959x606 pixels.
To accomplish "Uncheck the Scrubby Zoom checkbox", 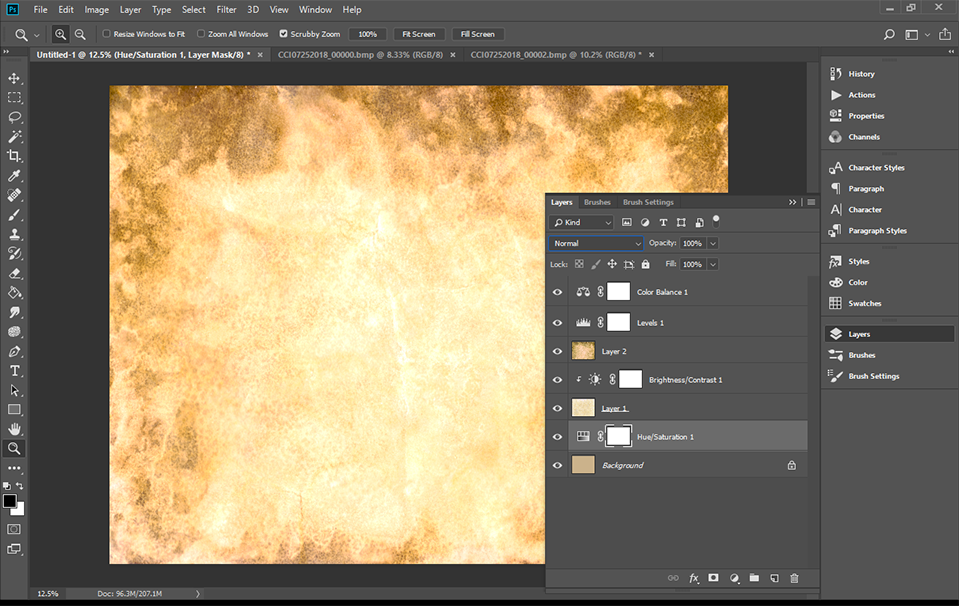I will pyautogui.click(x=283, y=34).
